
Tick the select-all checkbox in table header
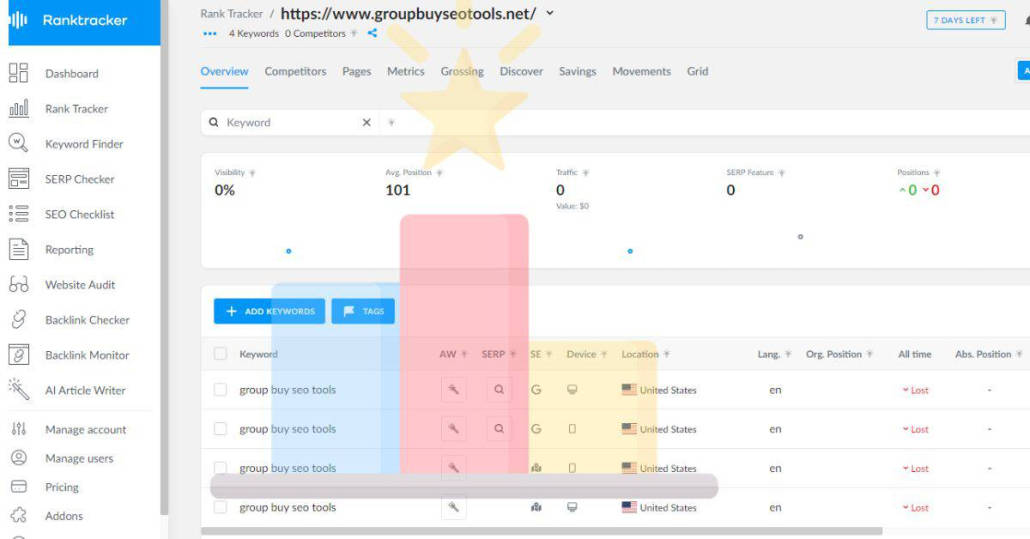[x=220, y=354]
